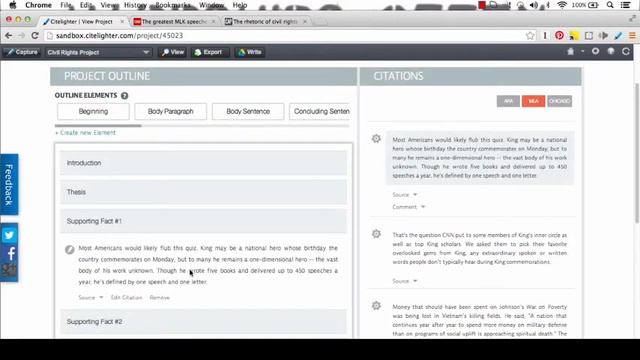Click gear icon for 'That's the question' citation
640x360 pixels.
376,234
